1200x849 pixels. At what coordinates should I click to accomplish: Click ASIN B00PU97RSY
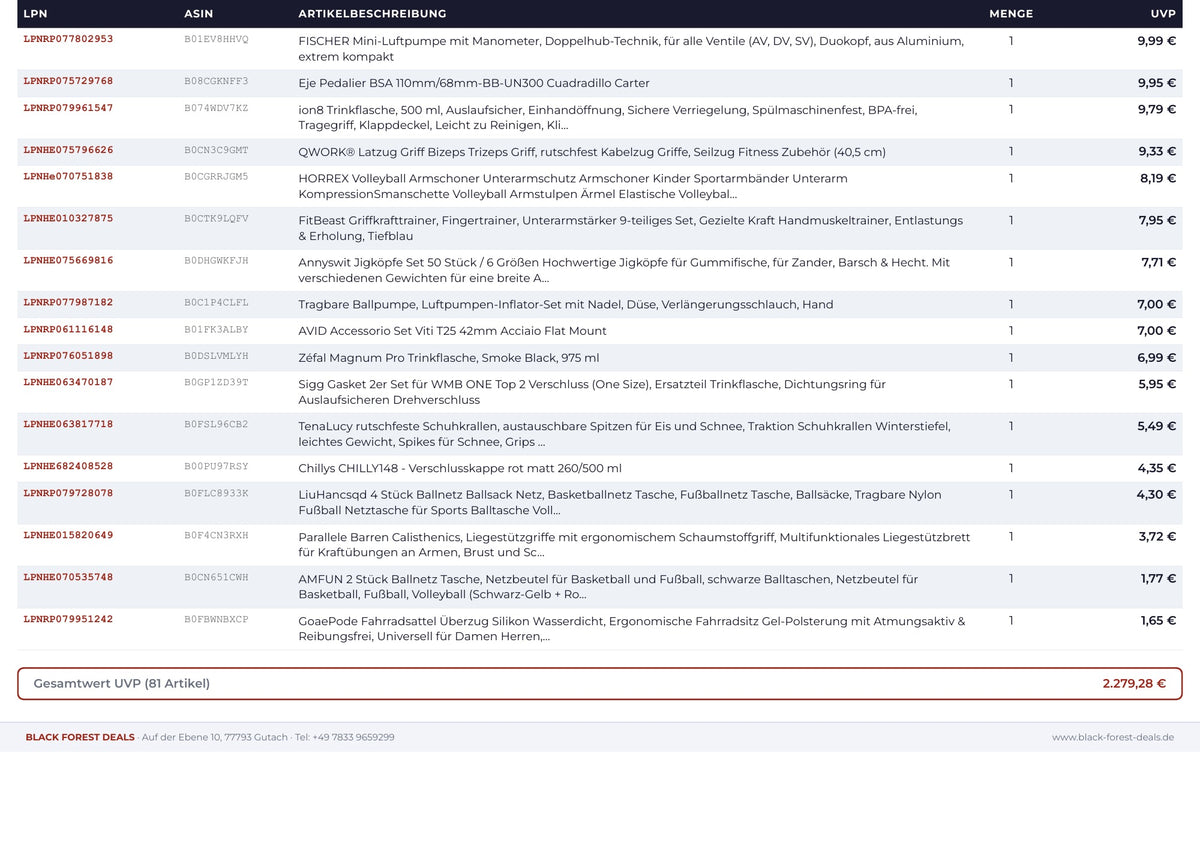(216, 466)
